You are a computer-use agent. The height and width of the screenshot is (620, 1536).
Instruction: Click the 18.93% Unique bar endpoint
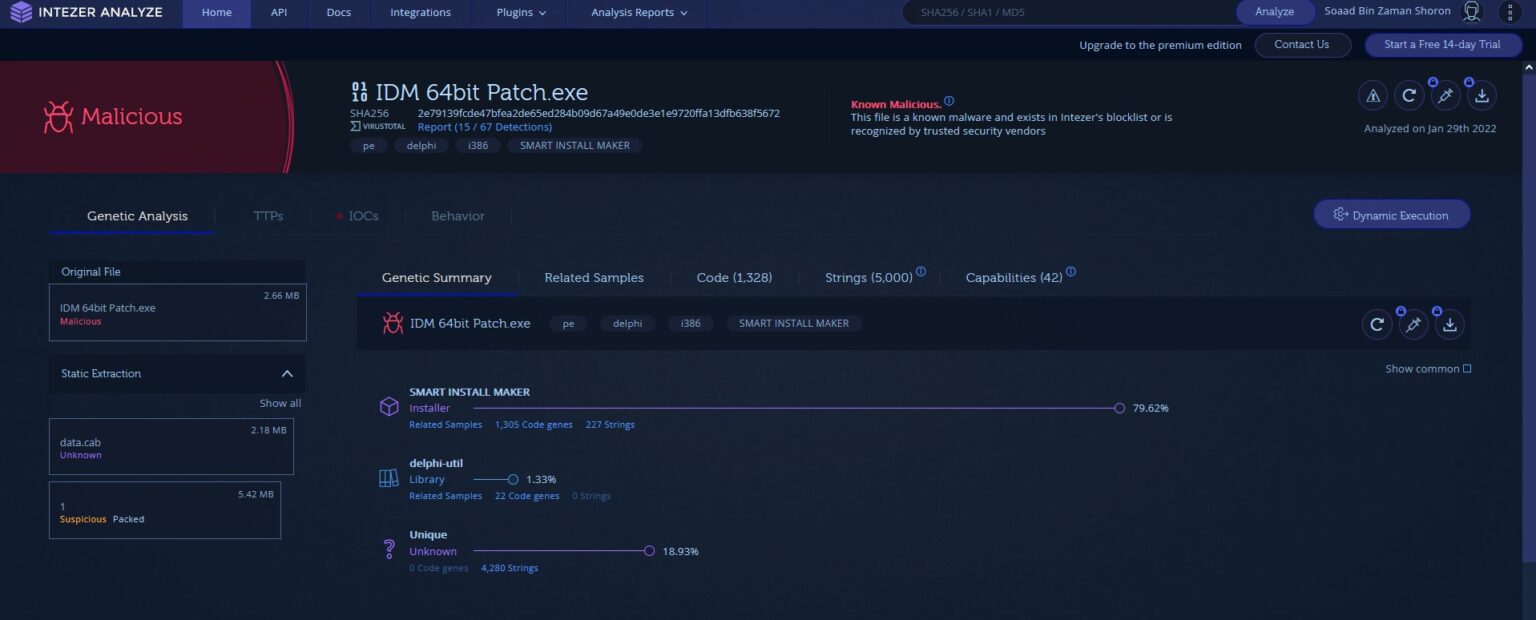pyautogui.click(x=649, y=551)
